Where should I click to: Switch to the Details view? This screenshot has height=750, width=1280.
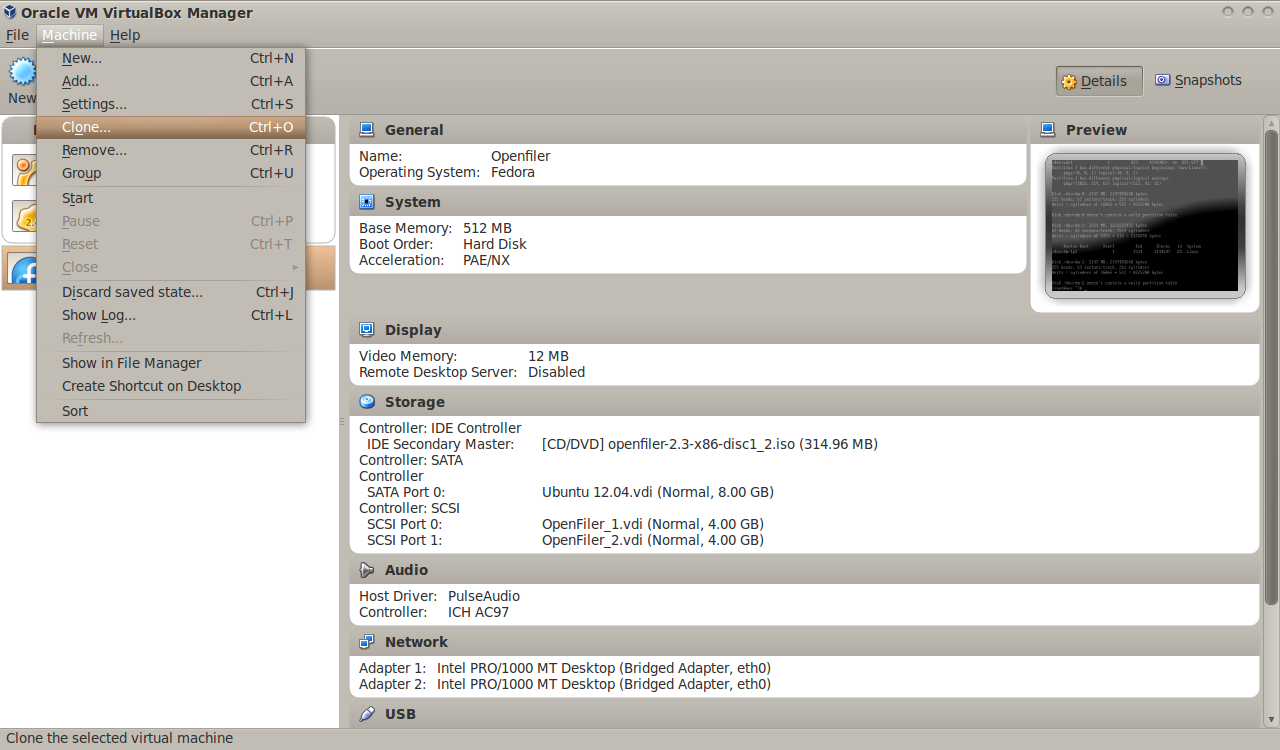1099,81
